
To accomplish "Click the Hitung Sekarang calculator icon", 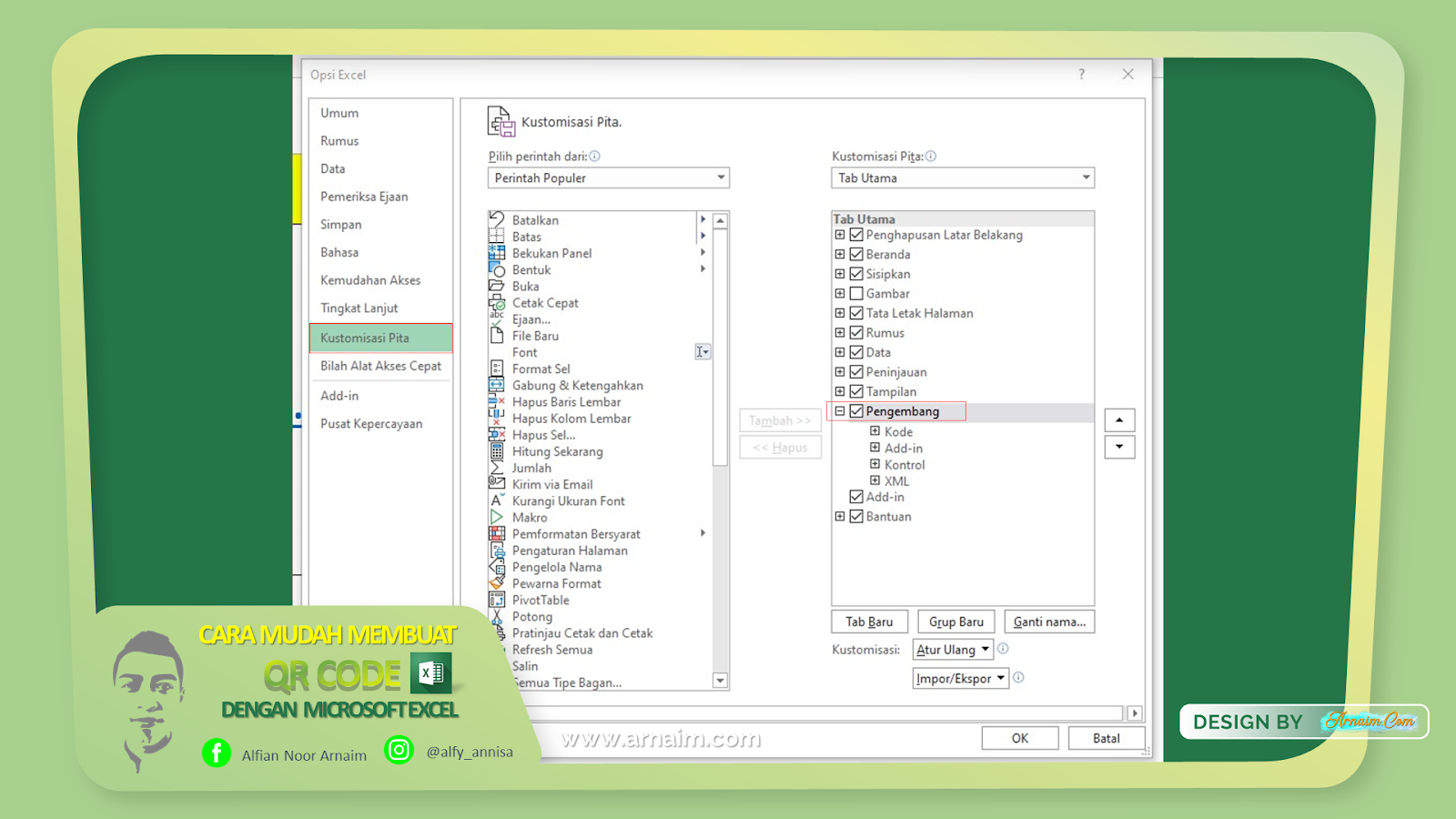I will tap(497, 451).
